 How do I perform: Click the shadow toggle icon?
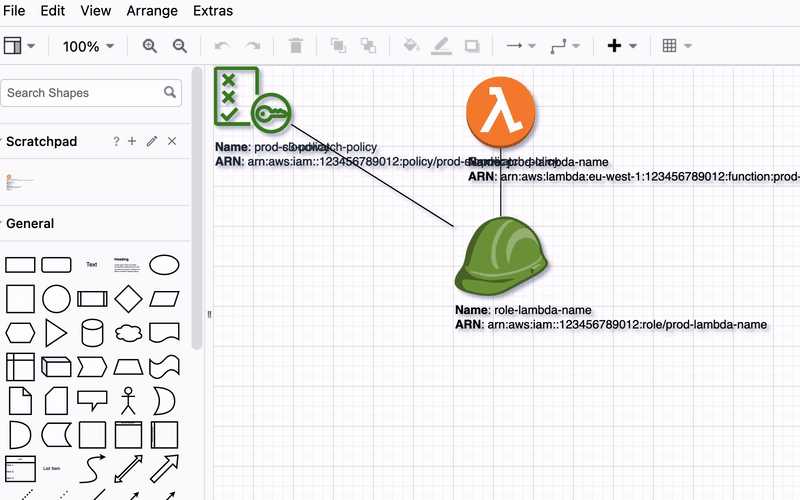tap(472, 46)
